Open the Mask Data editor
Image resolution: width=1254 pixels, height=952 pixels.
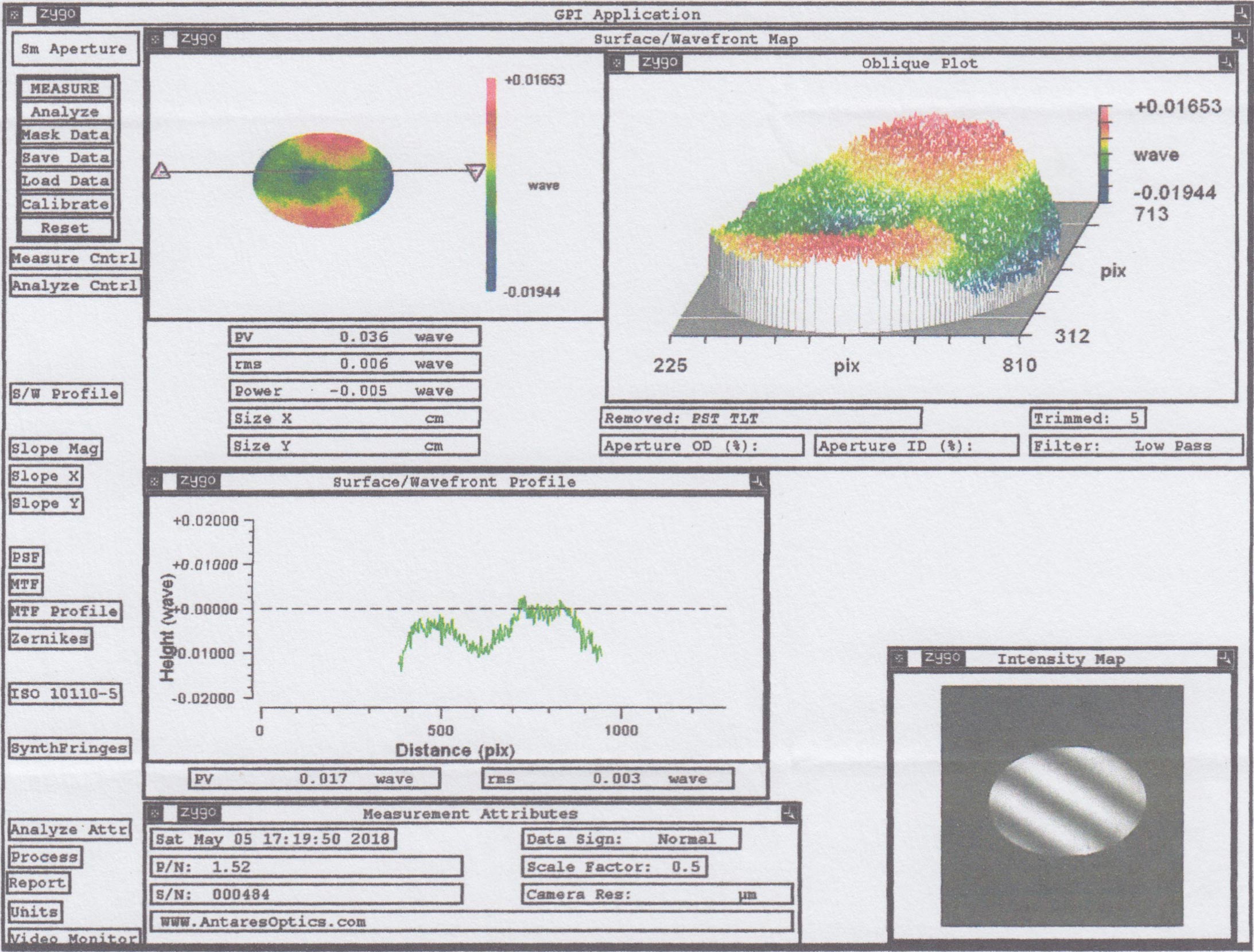65,135
